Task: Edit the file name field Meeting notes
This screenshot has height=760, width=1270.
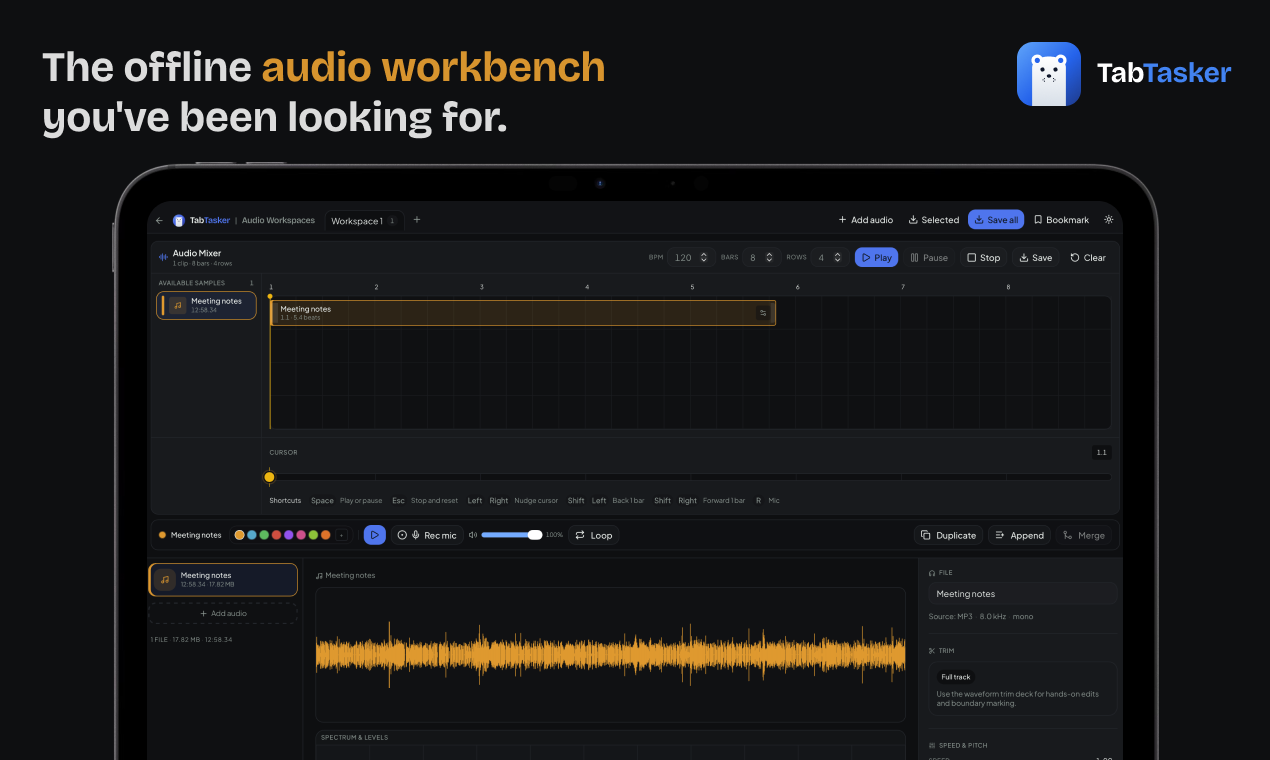Action: 1022,594
